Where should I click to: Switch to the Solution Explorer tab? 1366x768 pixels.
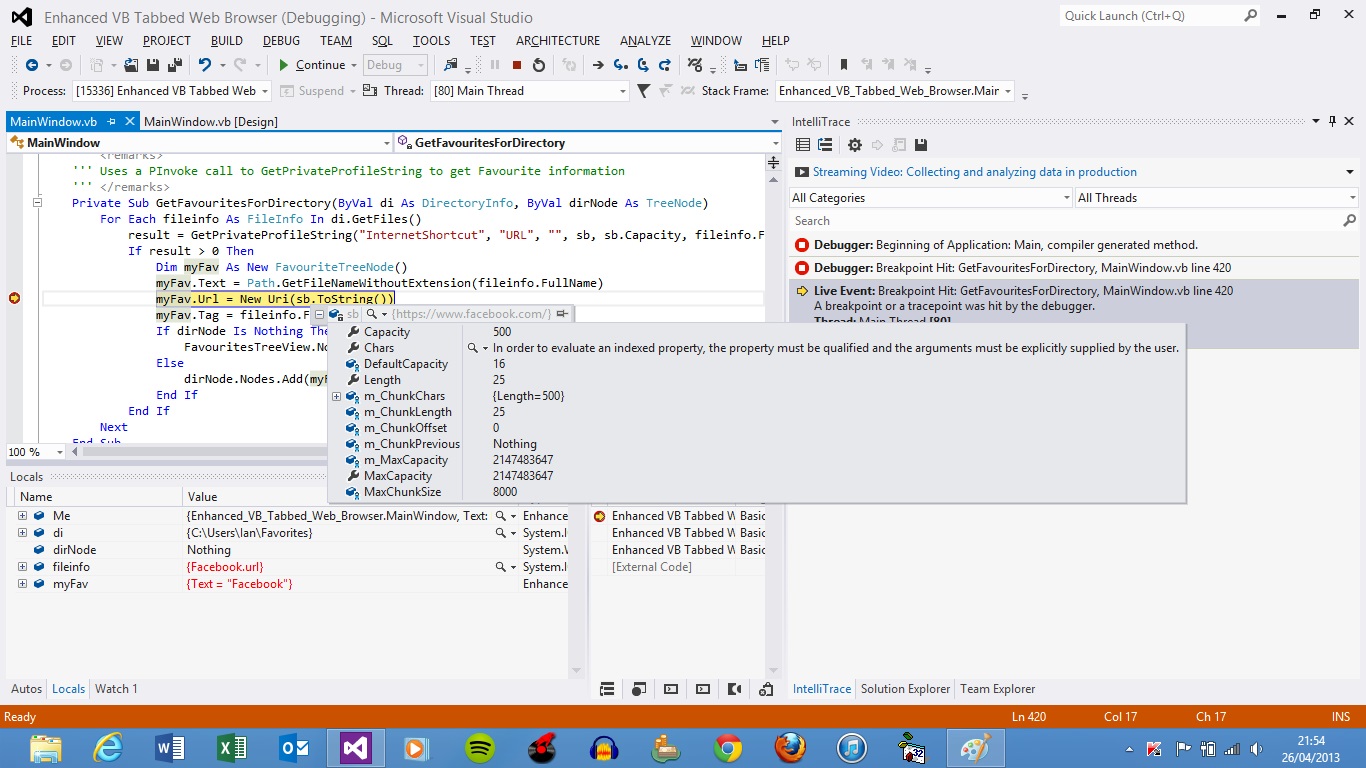905,689
